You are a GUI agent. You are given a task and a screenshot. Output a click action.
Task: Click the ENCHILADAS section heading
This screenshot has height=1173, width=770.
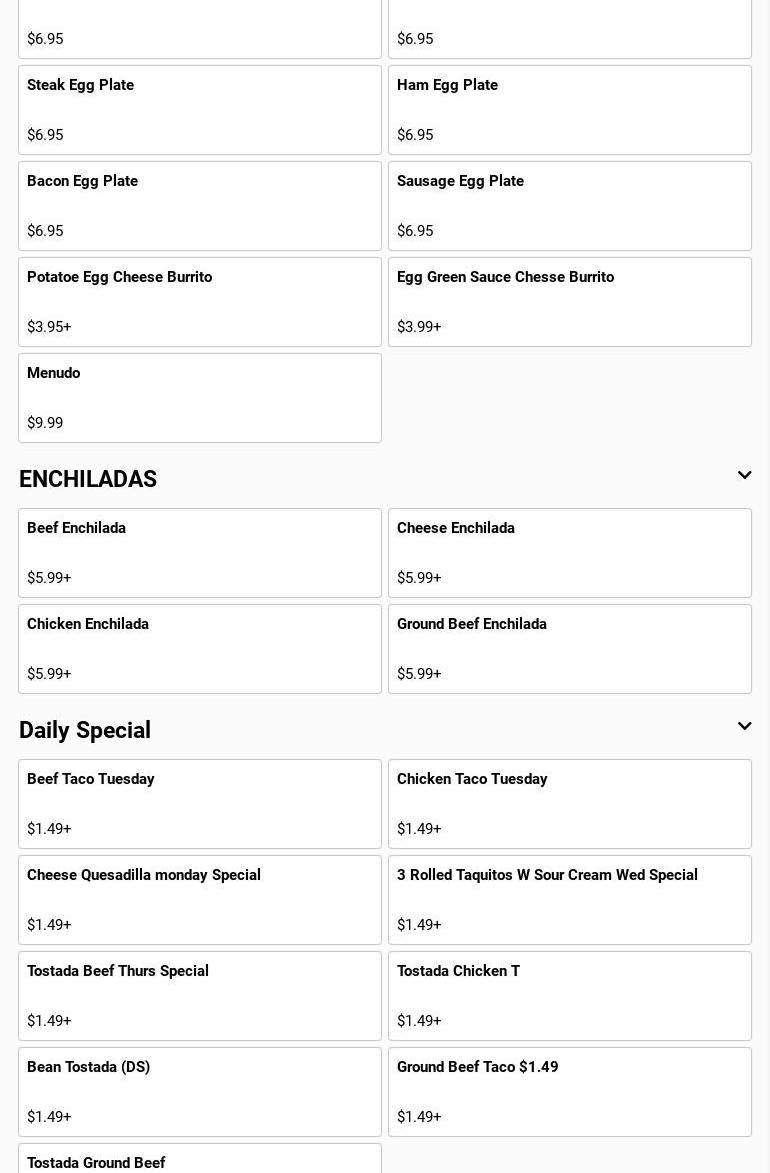(x=88, y=479)
